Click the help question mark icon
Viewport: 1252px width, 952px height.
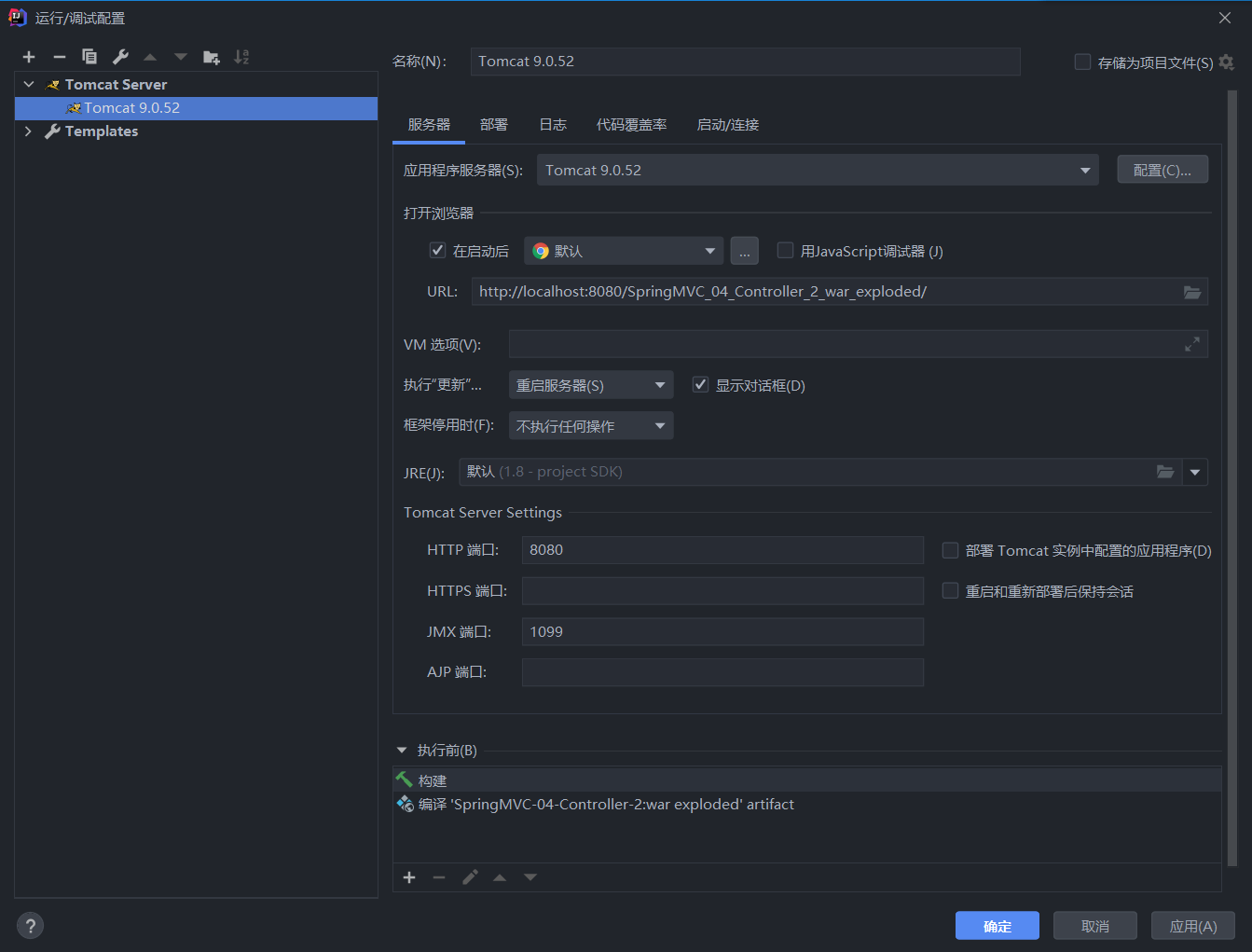point(30,925)
